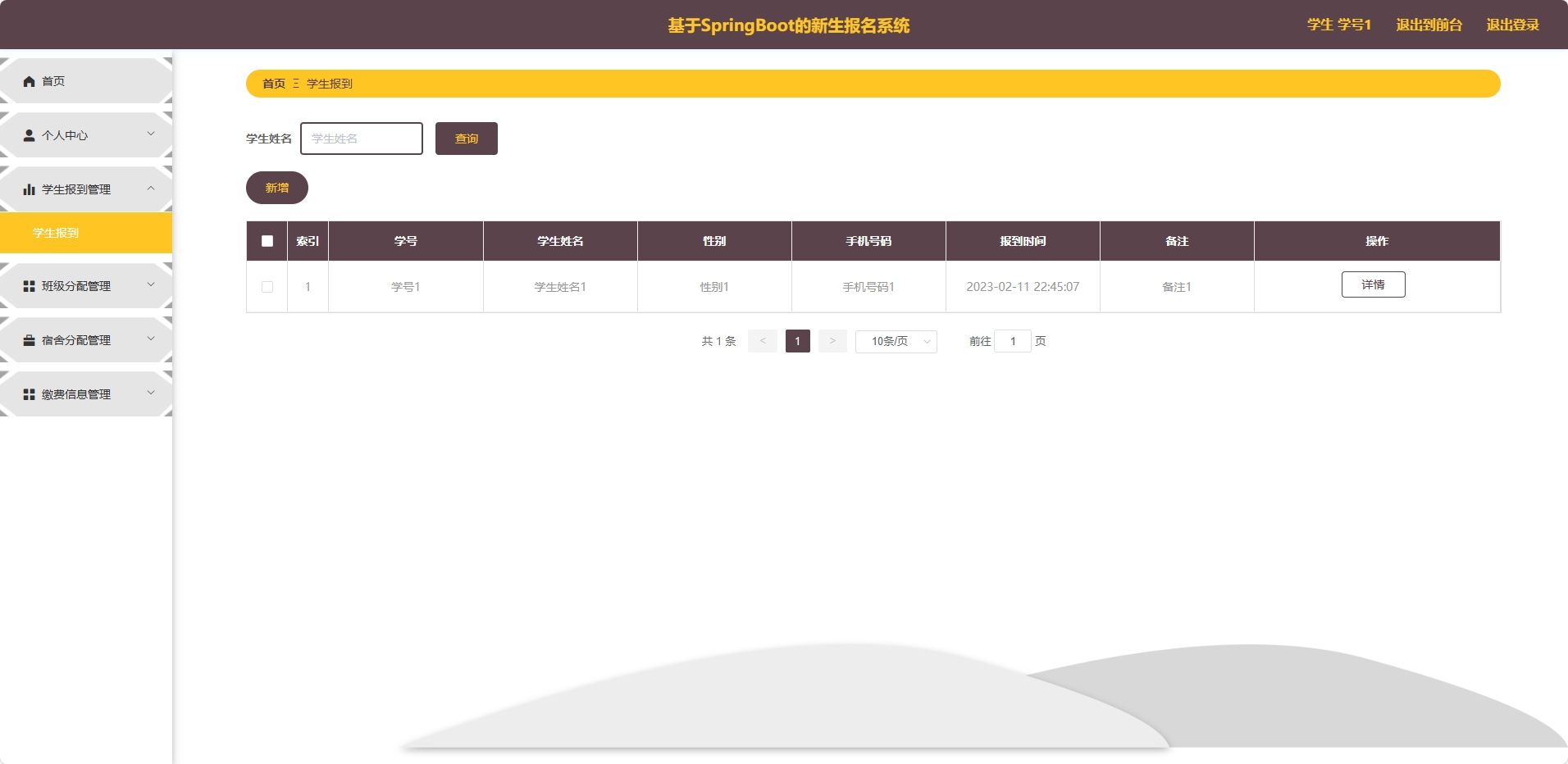Click the 查询 search button
This screenshot has height=764, width=1568.
pos(467,139)
